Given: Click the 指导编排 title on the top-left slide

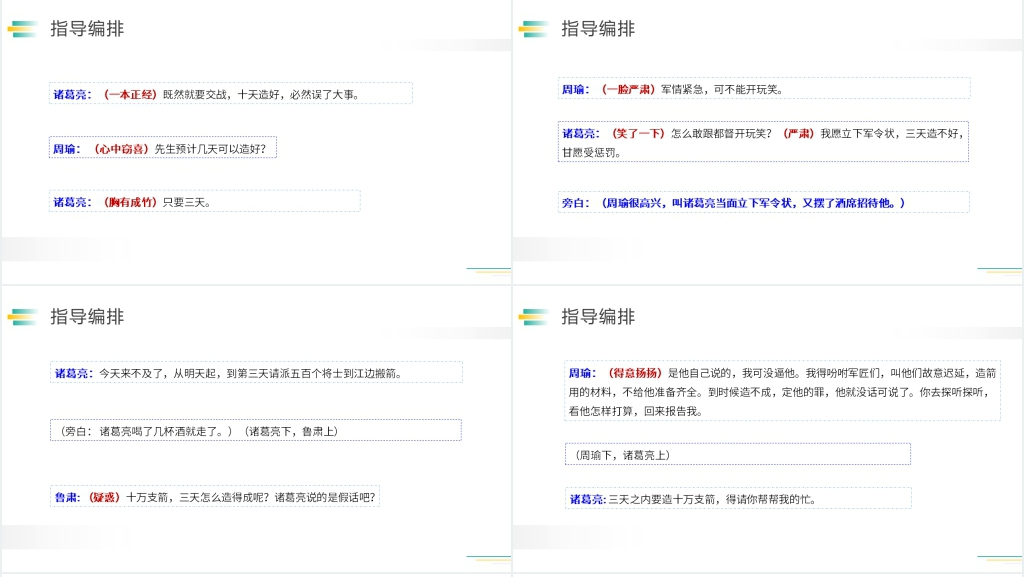Looking at the screenshot, I should pos(88,29).
